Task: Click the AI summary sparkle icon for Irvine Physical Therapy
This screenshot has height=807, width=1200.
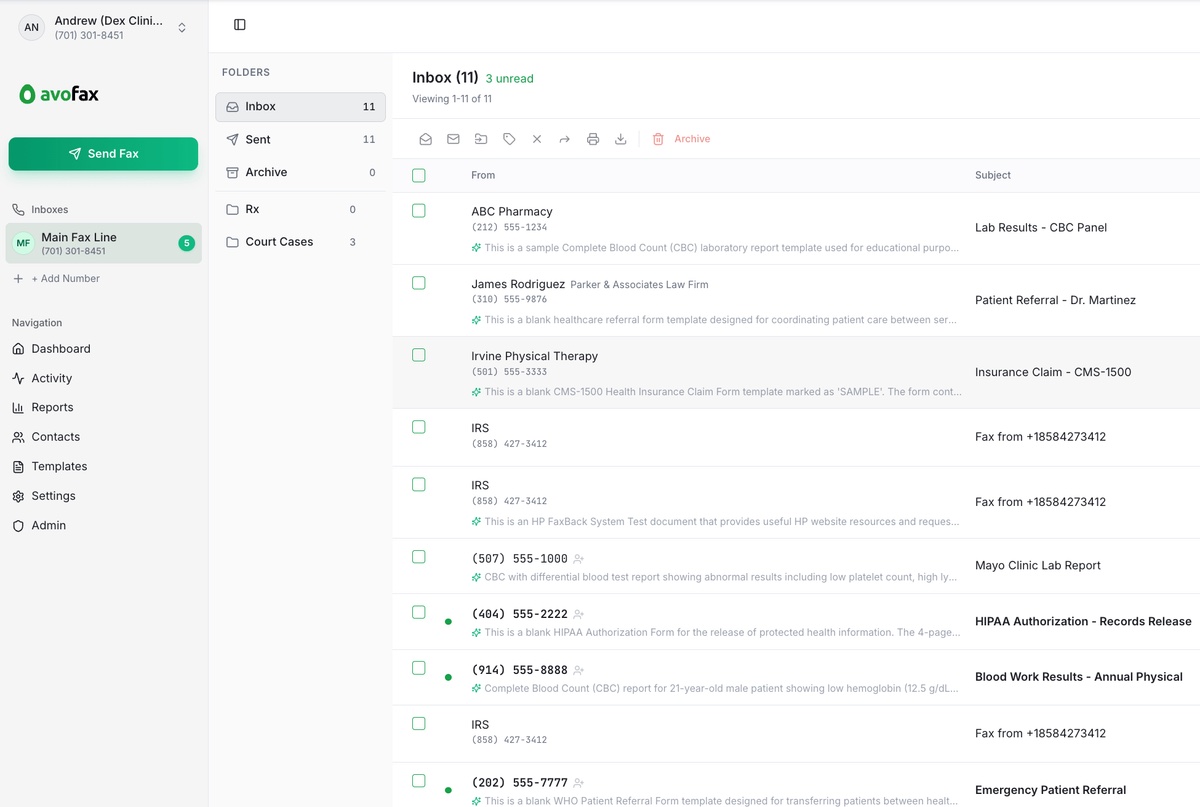Action: point(477,392)
